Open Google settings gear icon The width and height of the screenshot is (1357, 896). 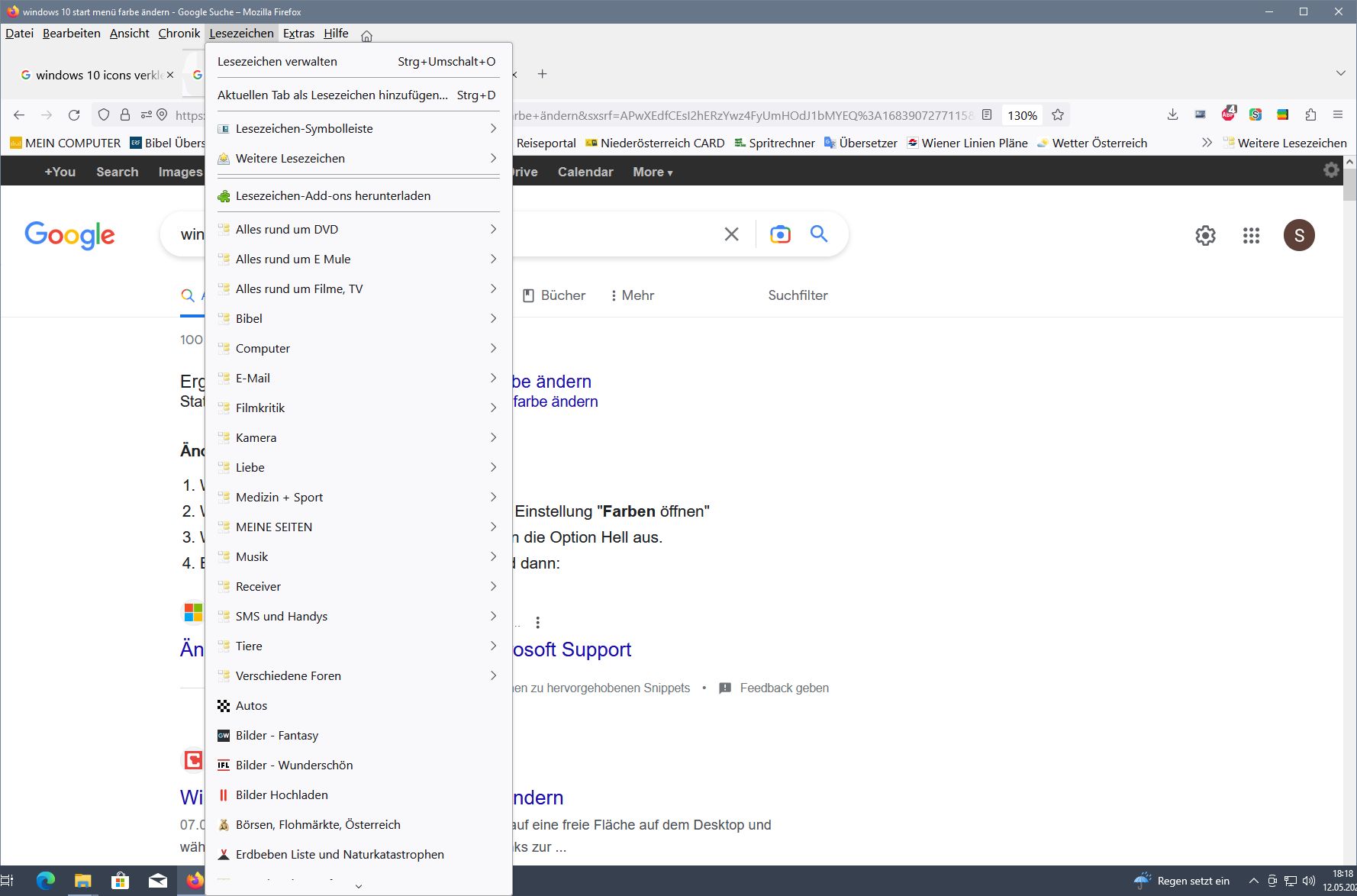pos(1205,236)
